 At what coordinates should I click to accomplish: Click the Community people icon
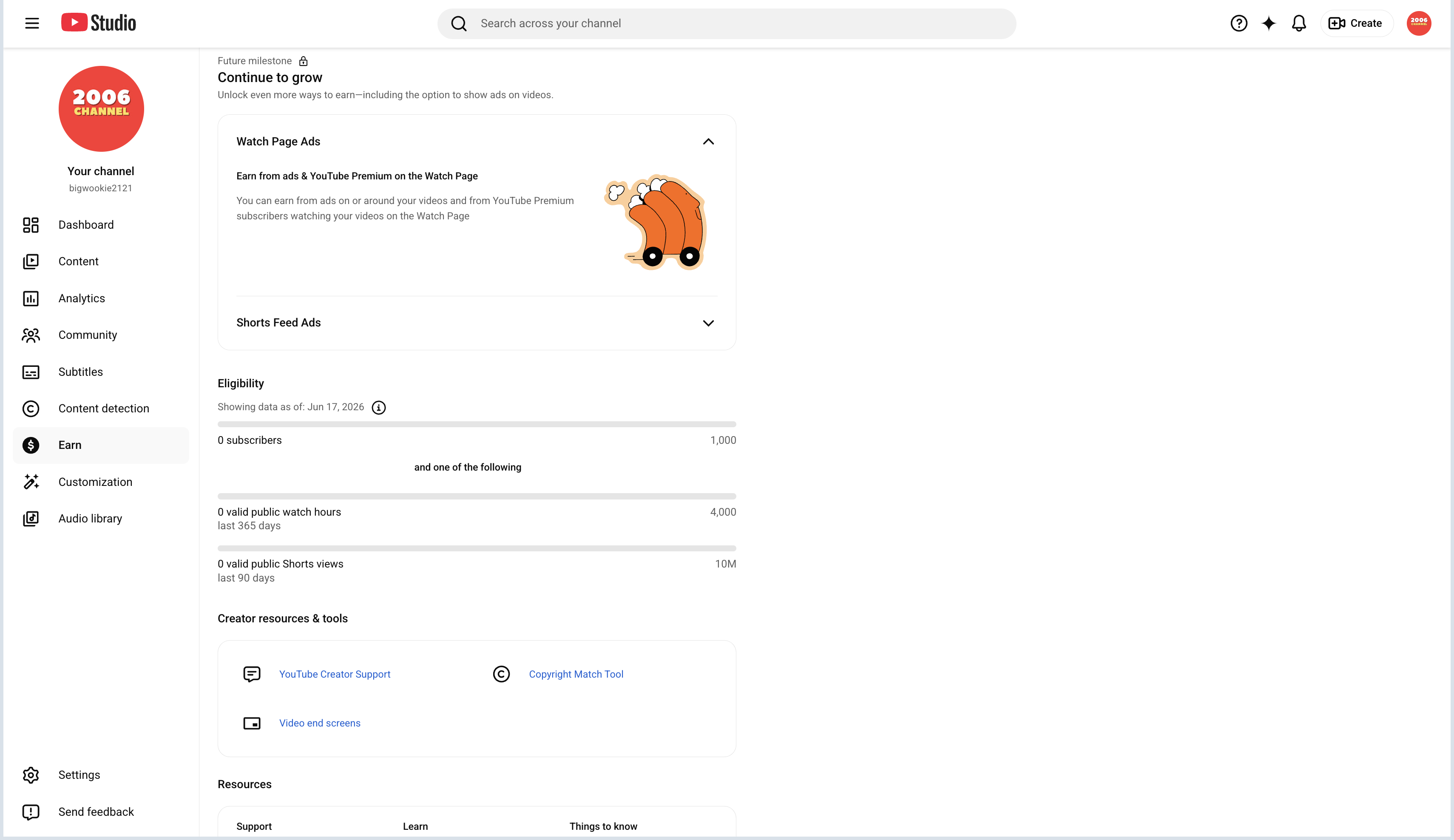(x=31, y=335)
